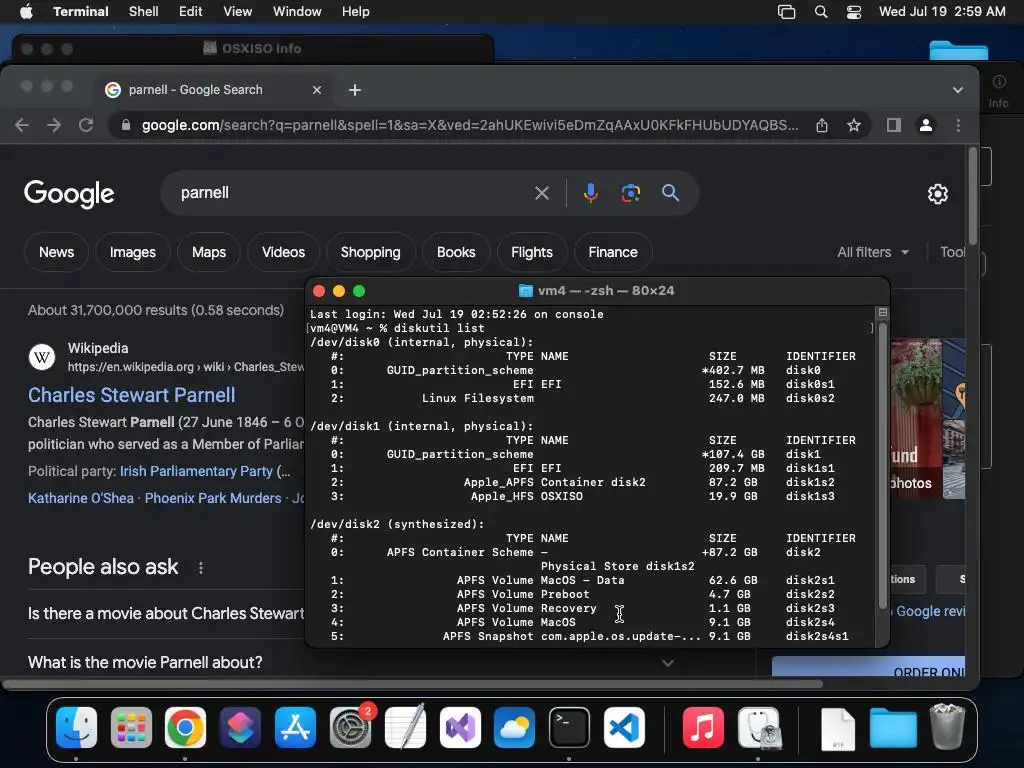Open the Help menu
This screenshot has height=768, width=1024.
(355, 12)
